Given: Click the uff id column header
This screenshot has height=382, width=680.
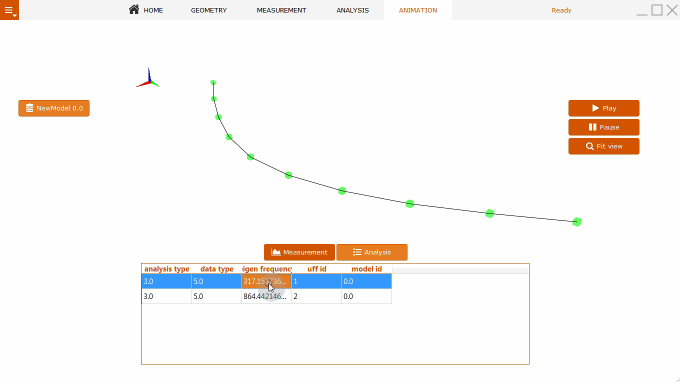Looking at the screenshot, I should [317, 269].
